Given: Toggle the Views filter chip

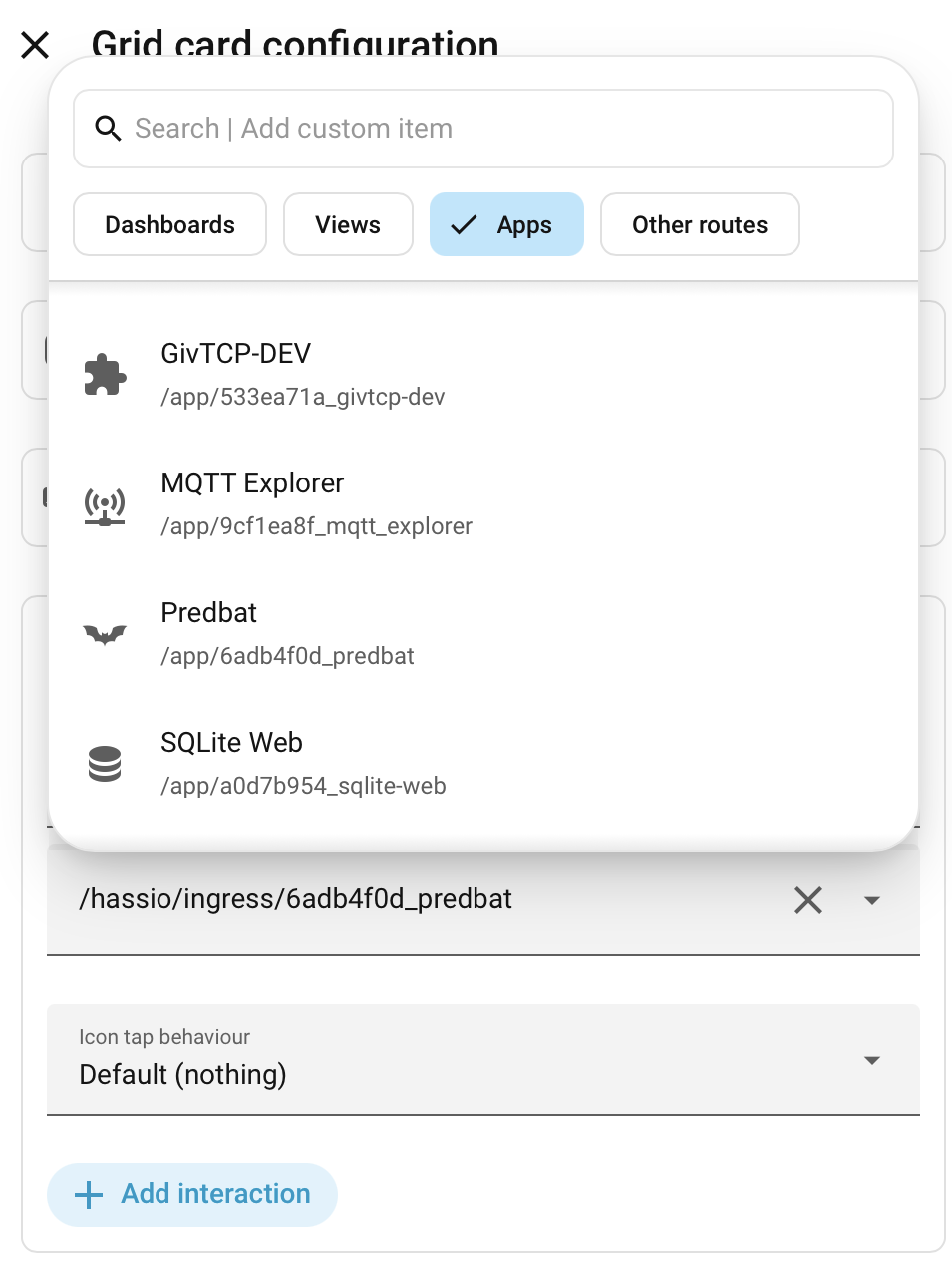Looking at the screenshot, I should click(x=348, y=224).
